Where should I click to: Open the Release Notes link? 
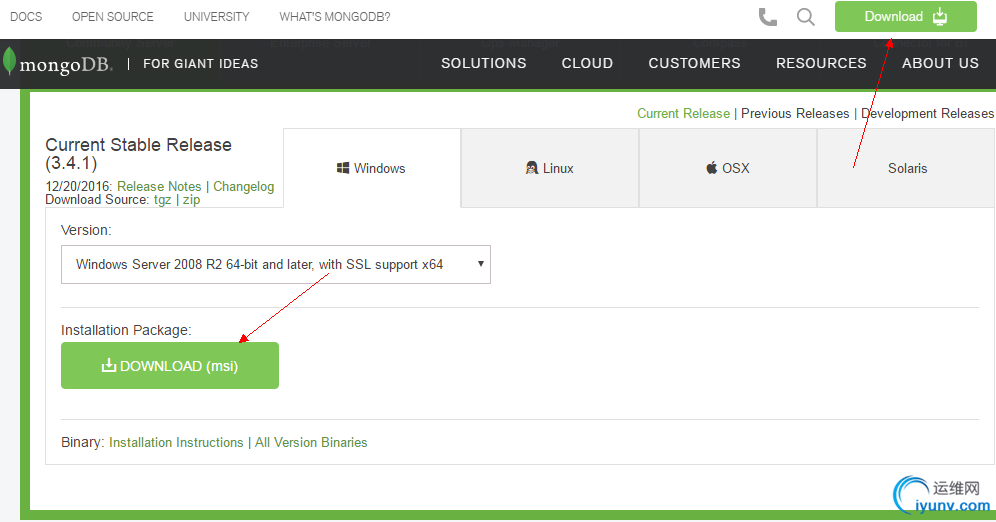coord(159,186)
